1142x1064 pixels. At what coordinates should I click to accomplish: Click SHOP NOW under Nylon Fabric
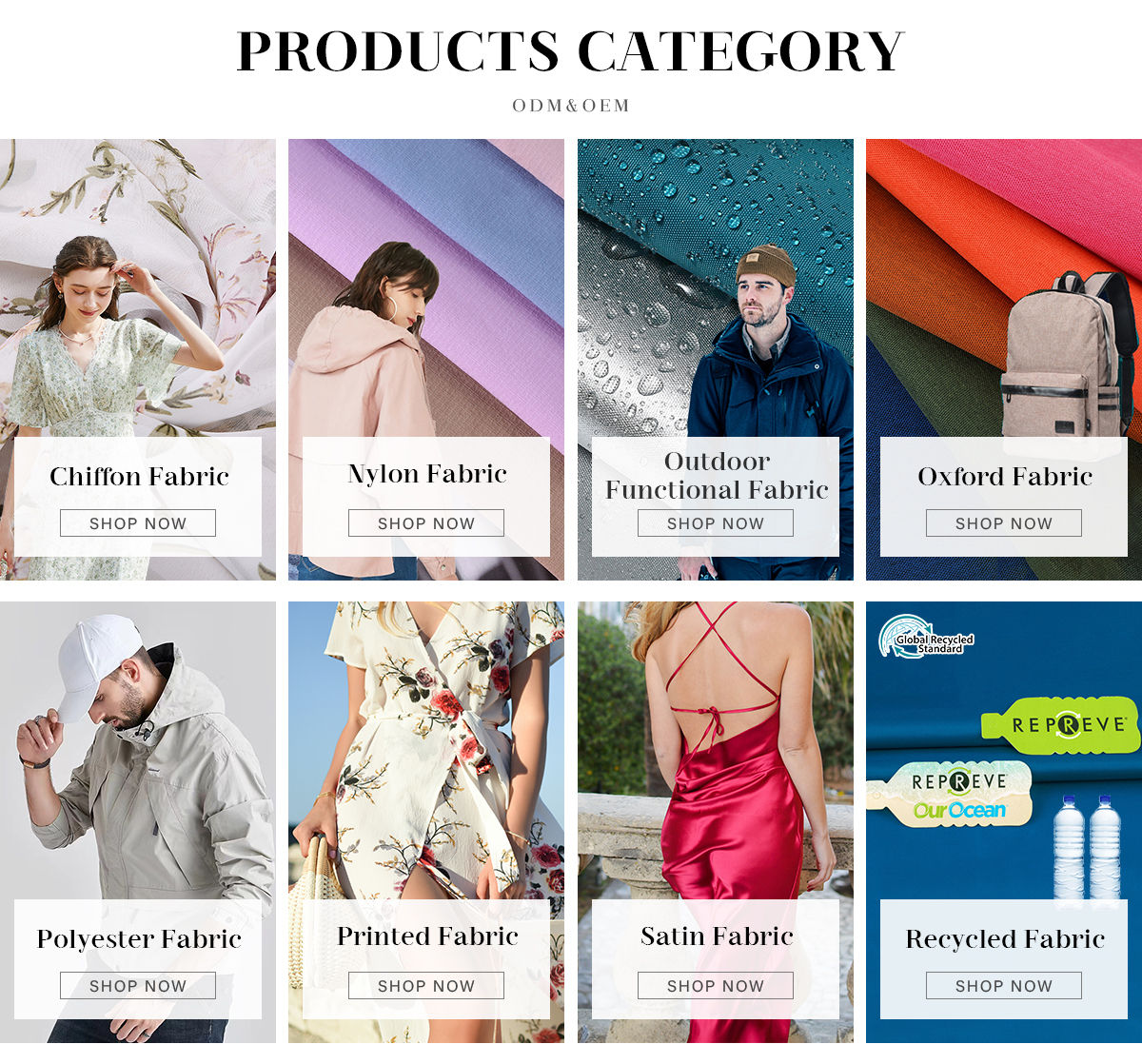426,523
